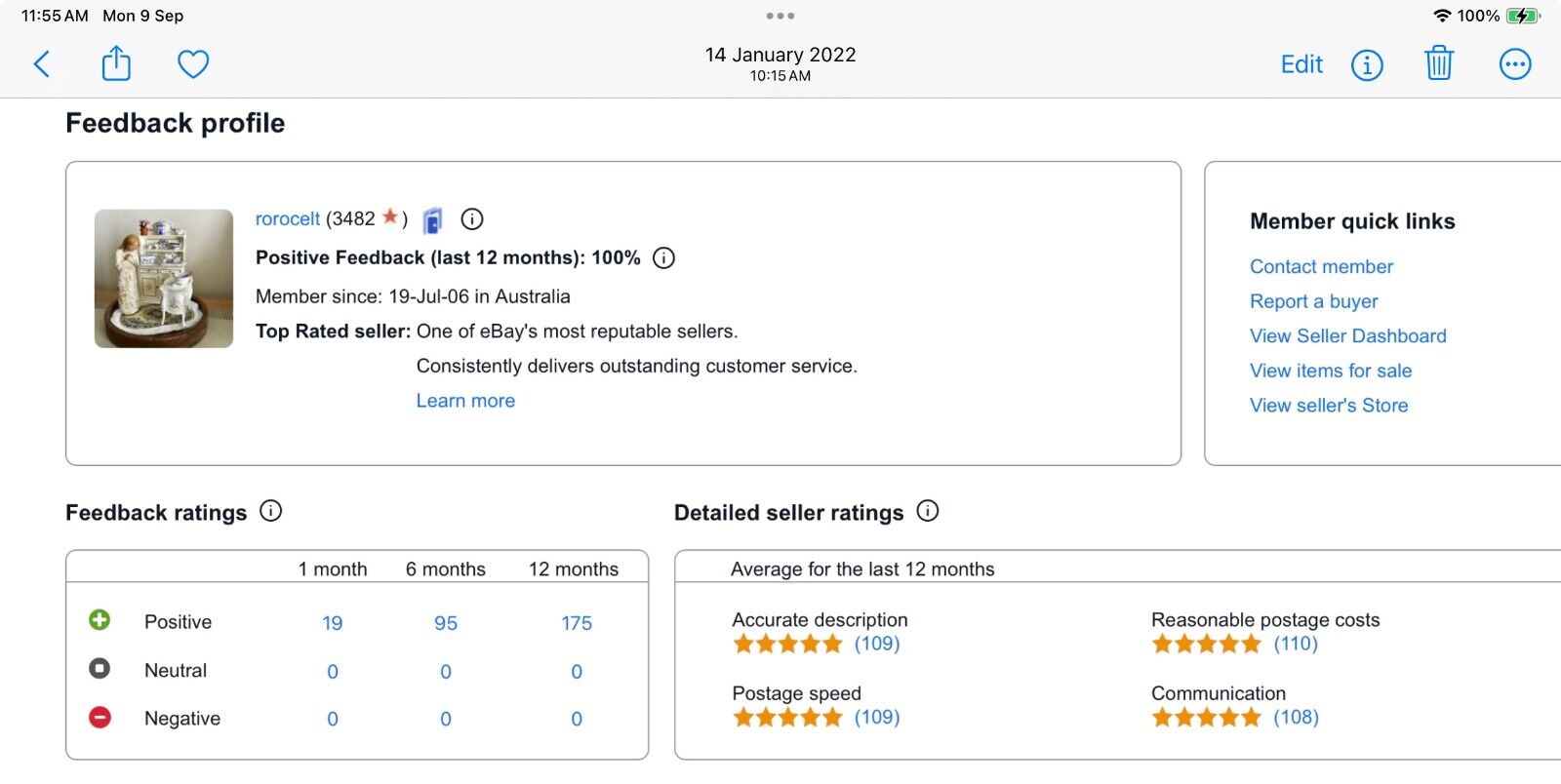The width and height of the screenshot is (1561, 784).
Task: Open rorocelt username link
Action: click(x=288, y=219)
